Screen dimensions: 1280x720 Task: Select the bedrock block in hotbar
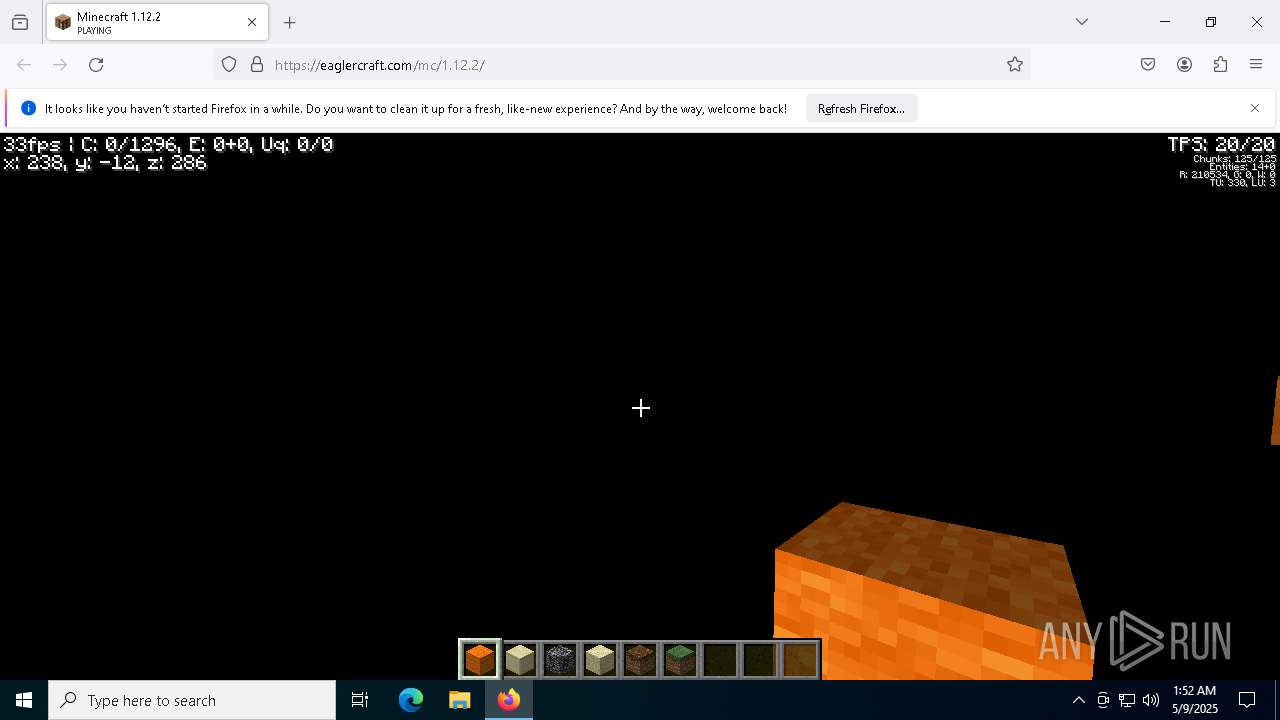tap(560, 660)
